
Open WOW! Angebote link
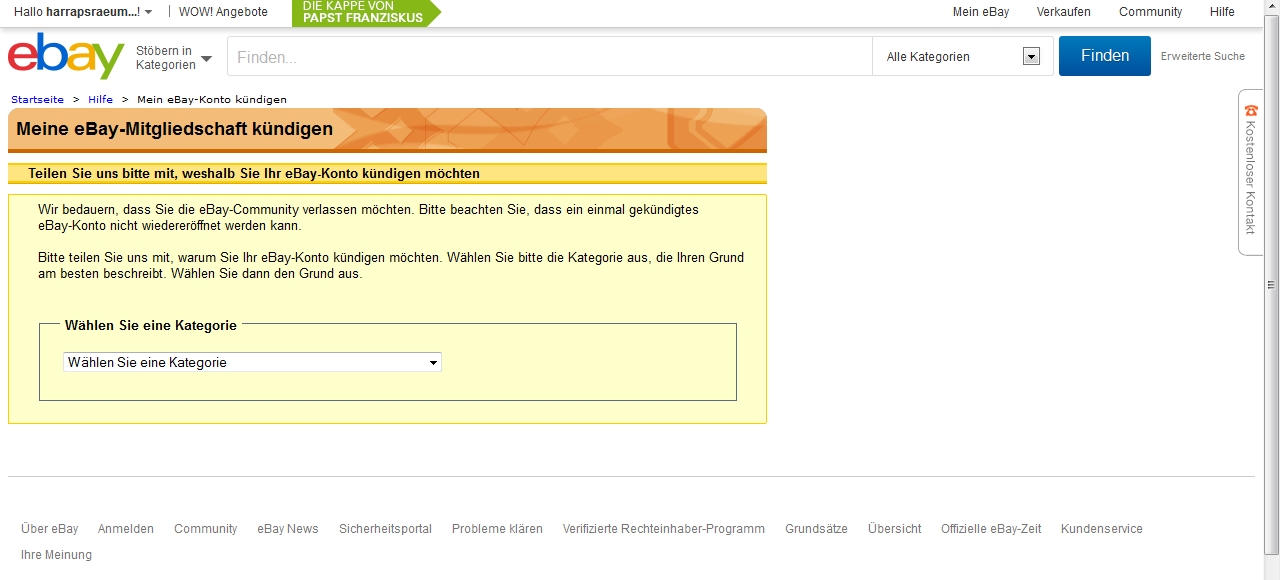click(x=223, y=12)
